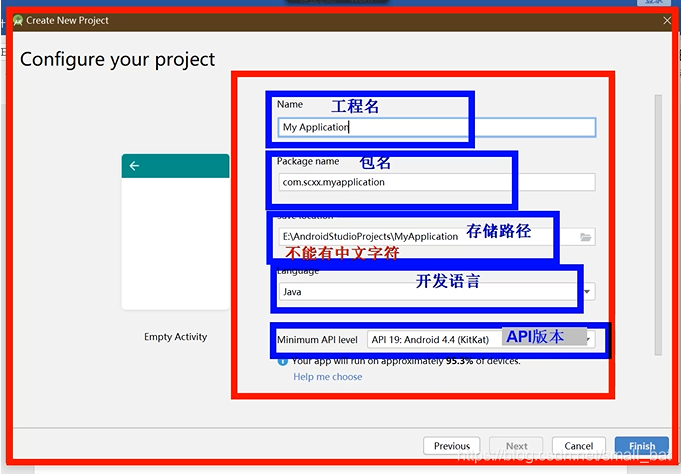Click the Configure your project heading
682x474 pixels.
pos(117,60)
